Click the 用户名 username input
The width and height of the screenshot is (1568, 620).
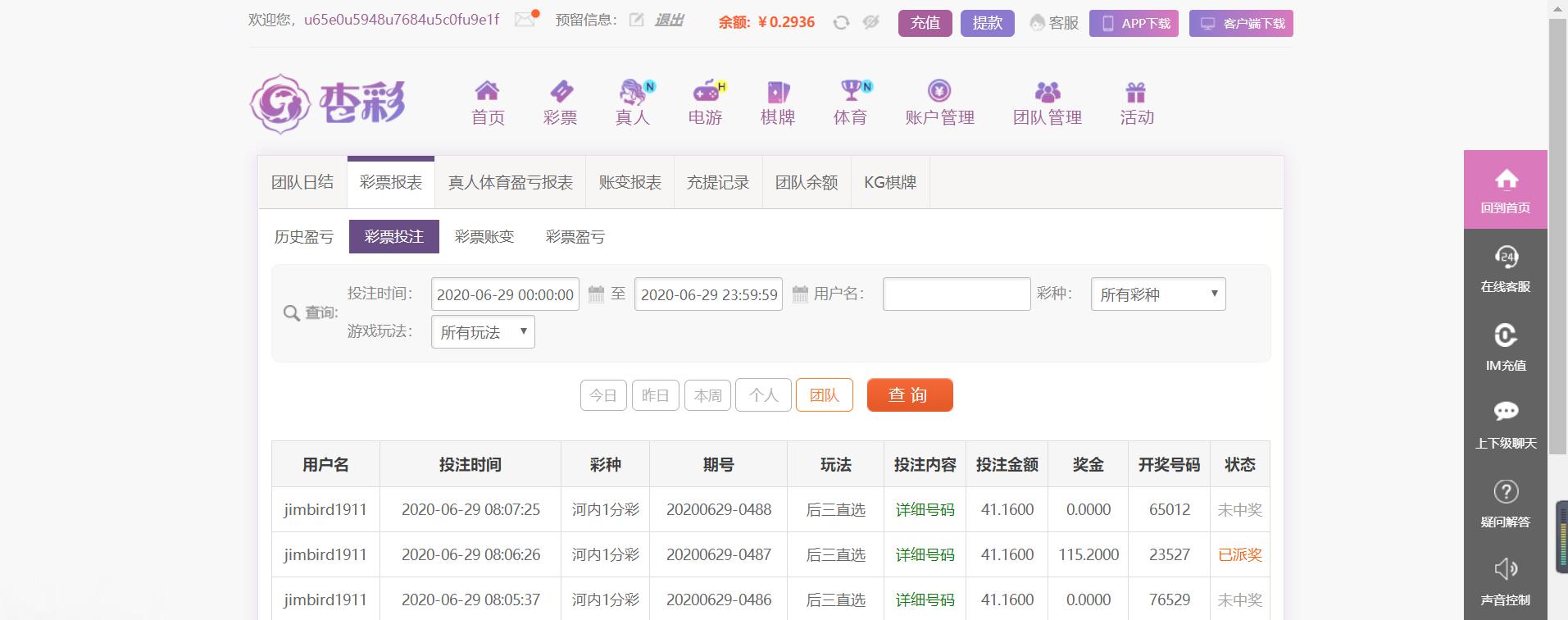(957, 294)
